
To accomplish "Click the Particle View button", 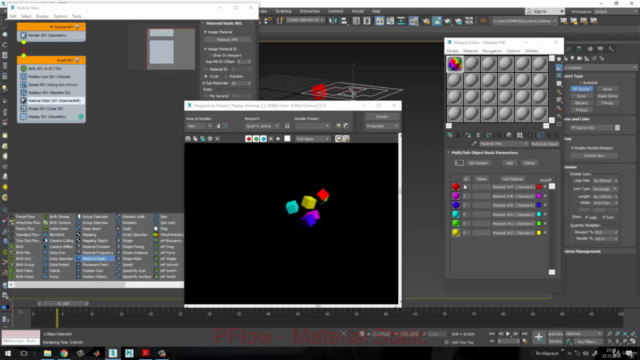I will click(594, 156).
